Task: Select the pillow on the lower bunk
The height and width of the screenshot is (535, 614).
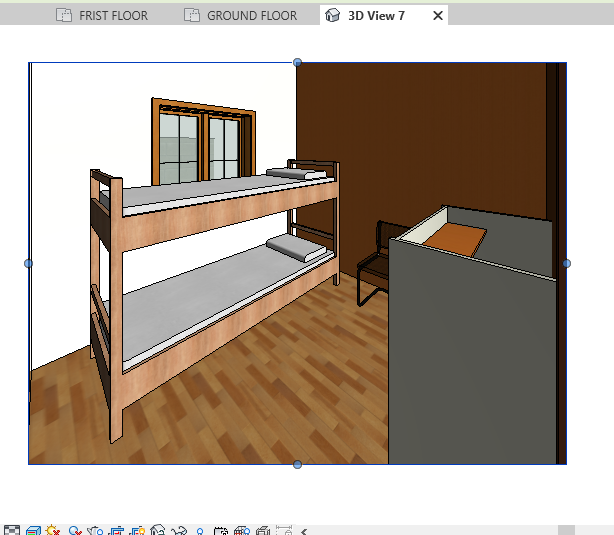Action: pyautogui.click(x=296, y=248)
